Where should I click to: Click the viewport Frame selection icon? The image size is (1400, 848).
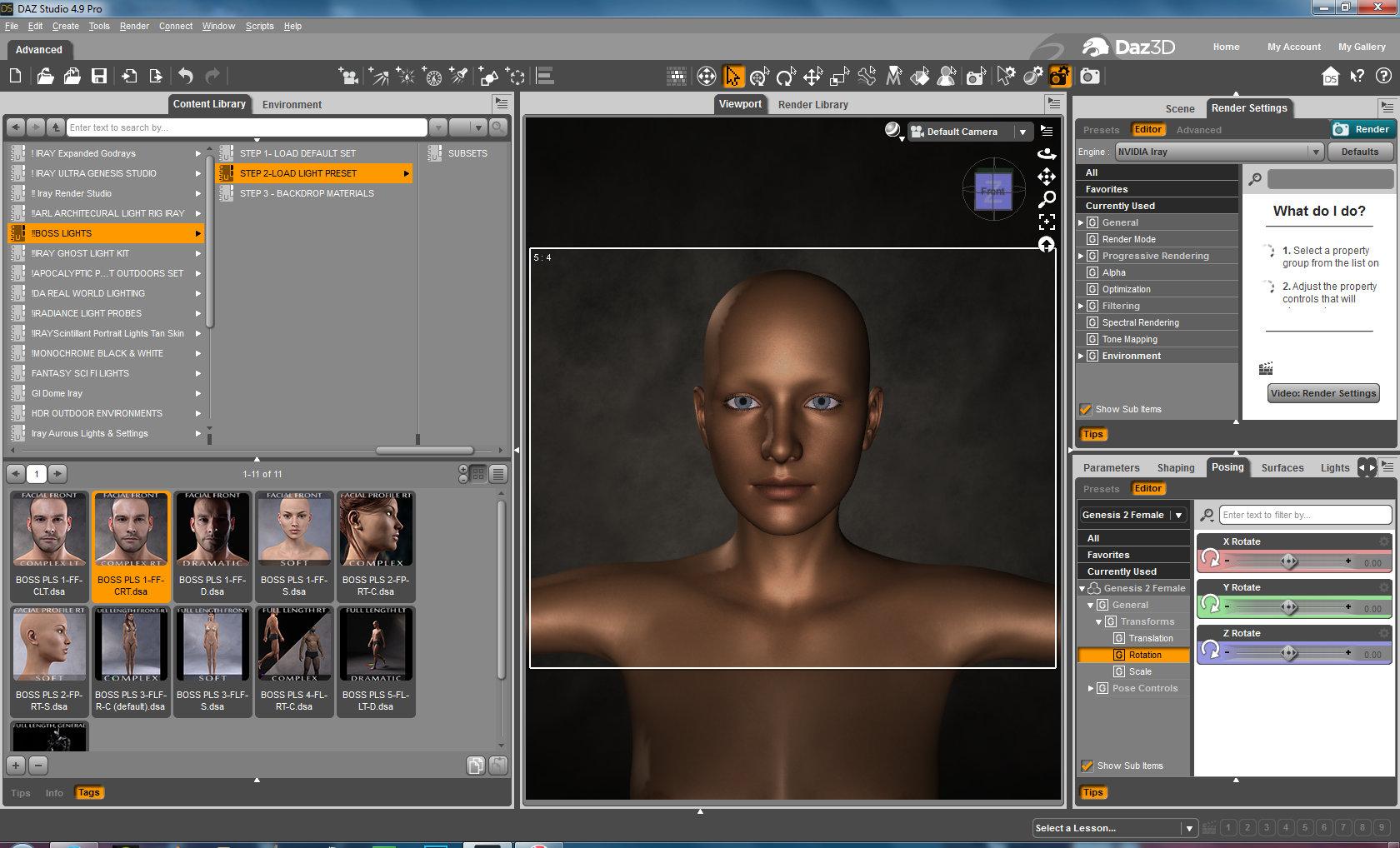[x=1047, y=222]
